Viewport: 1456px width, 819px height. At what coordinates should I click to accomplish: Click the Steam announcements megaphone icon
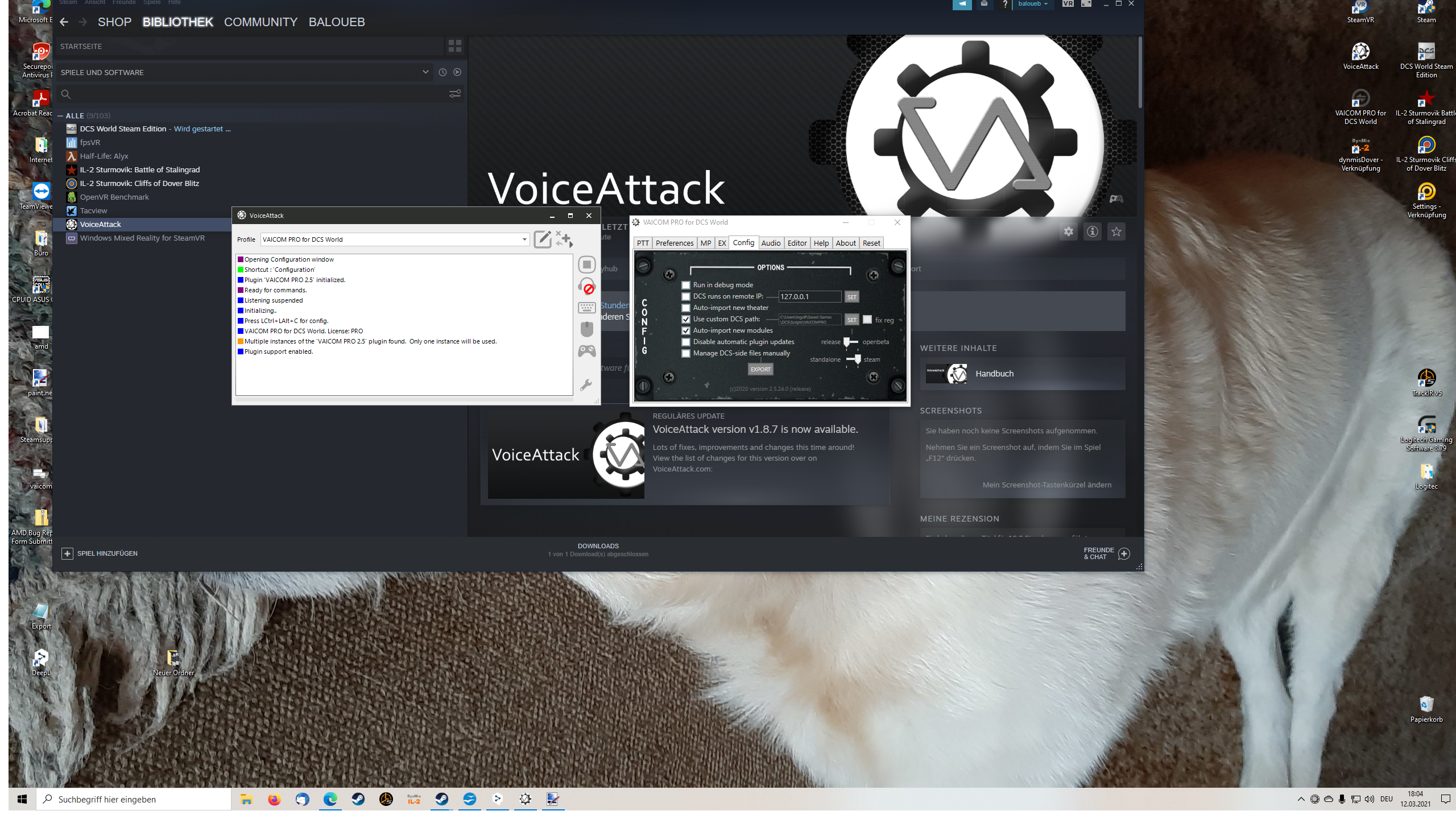point(962,5)
